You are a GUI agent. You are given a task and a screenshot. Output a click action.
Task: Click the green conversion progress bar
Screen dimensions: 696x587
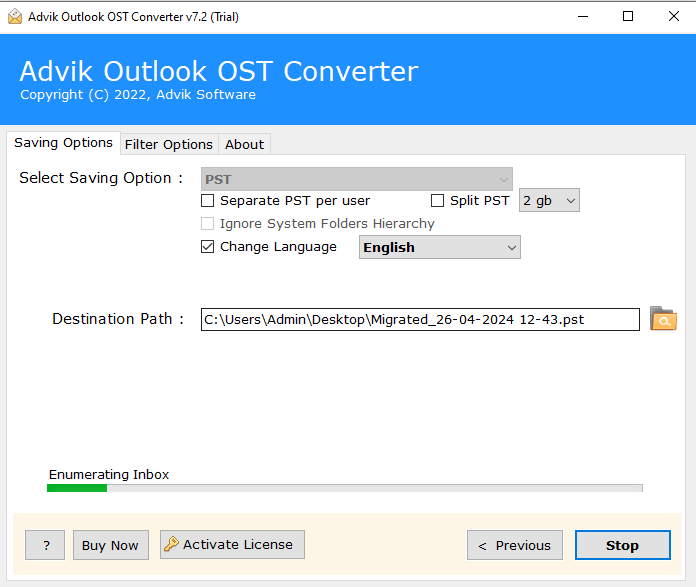pos(344,488)
